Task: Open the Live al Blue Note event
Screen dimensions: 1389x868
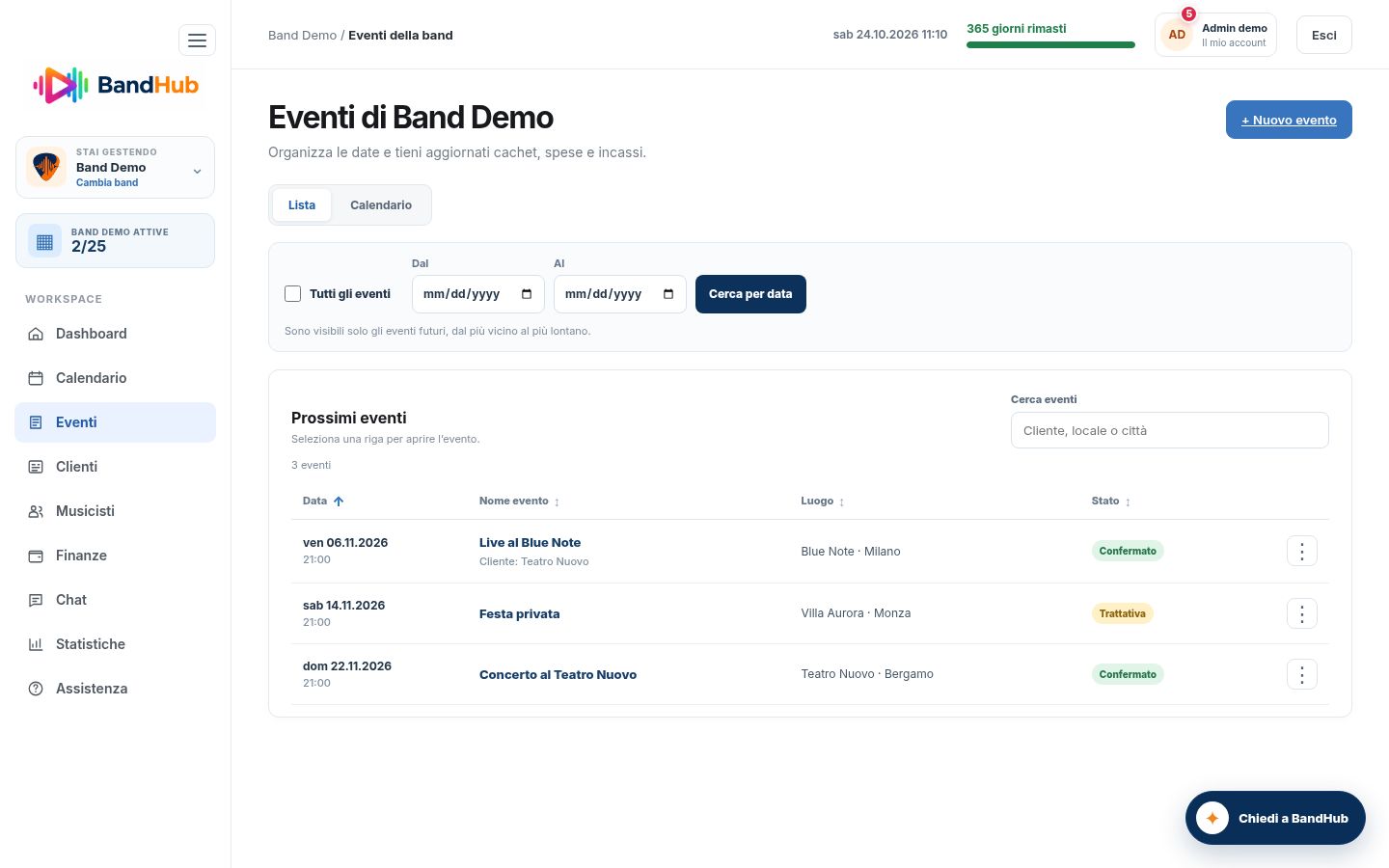Action: click(530, 543)
